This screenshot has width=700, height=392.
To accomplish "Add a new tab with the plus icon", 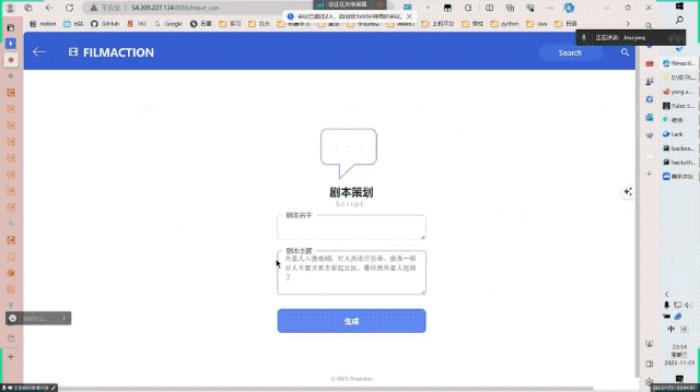I will (x=11, y=357).
